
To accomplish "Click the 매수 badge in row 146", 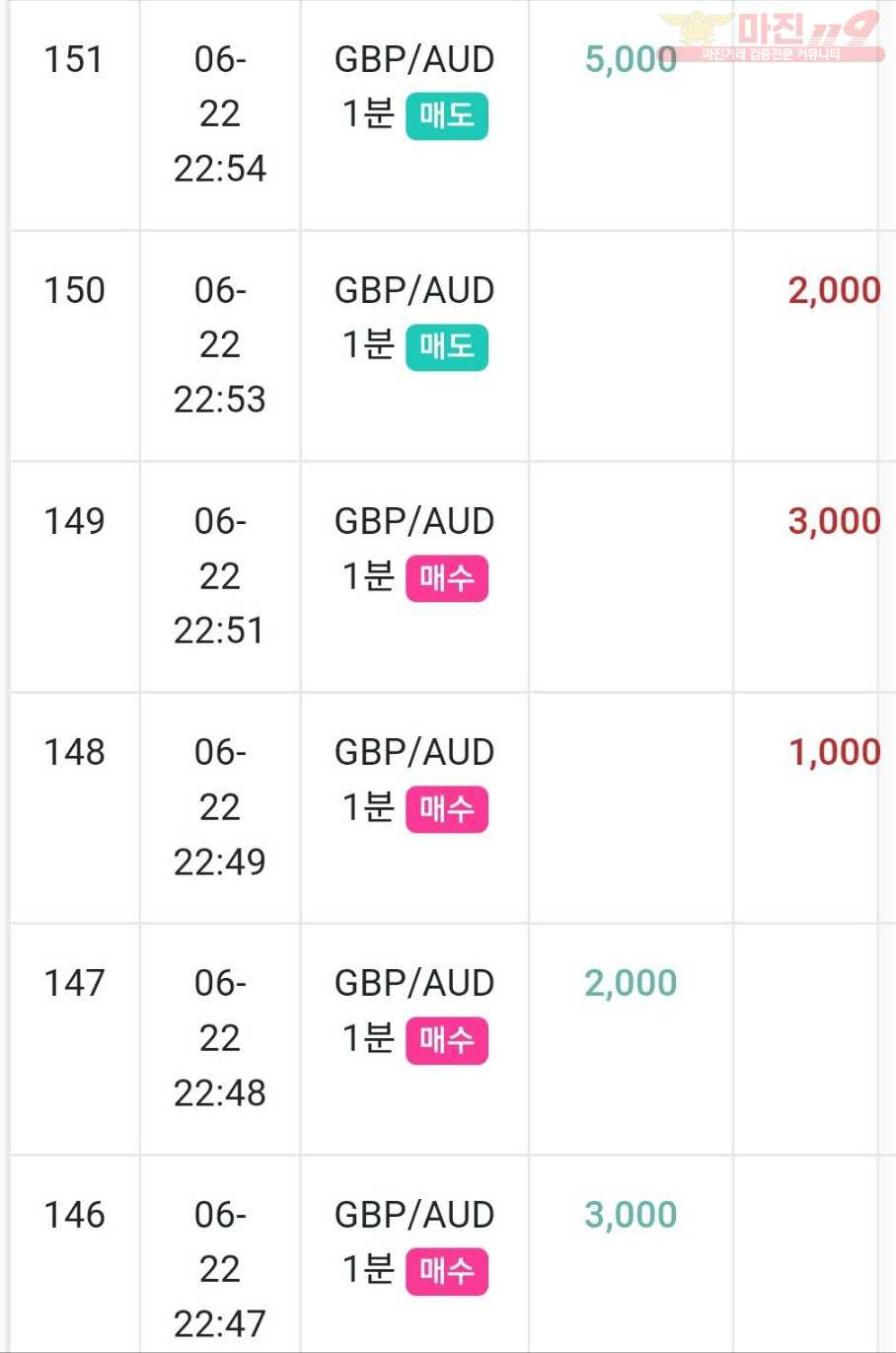I will pos(447,1271).
